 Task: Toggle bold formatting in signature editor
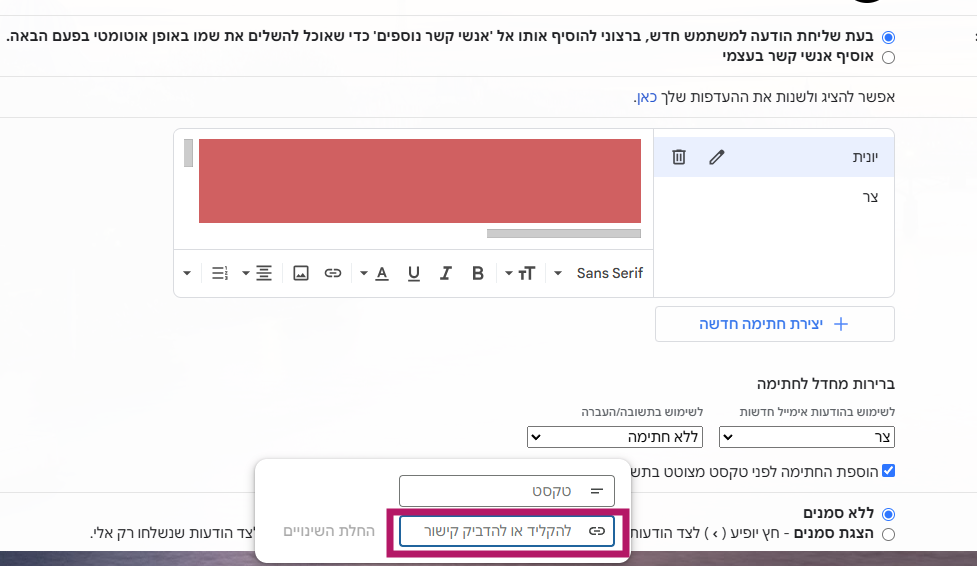click(x=477, y=273)
